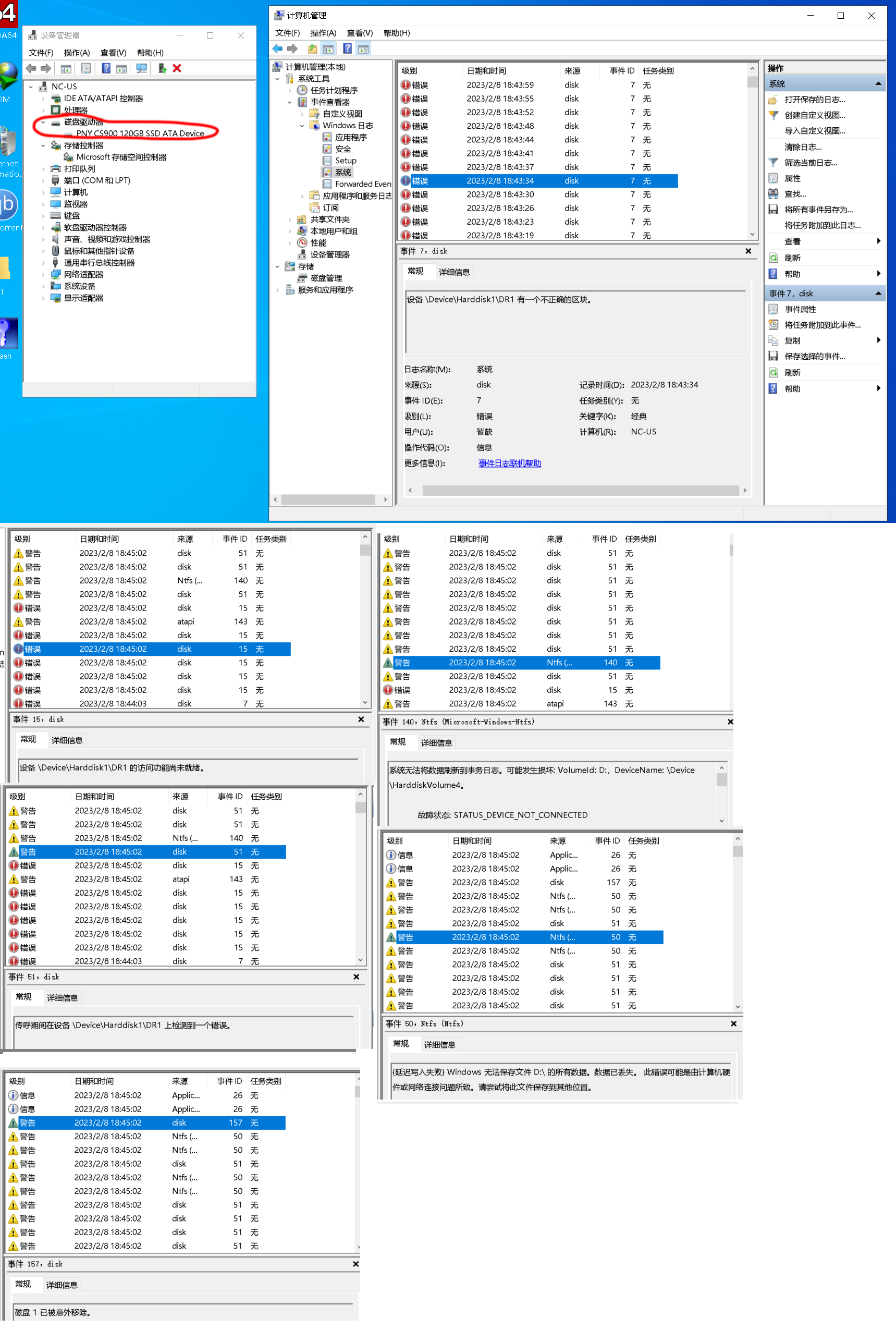Click horizontal scrollbar below event 7 details

point(577,491)
